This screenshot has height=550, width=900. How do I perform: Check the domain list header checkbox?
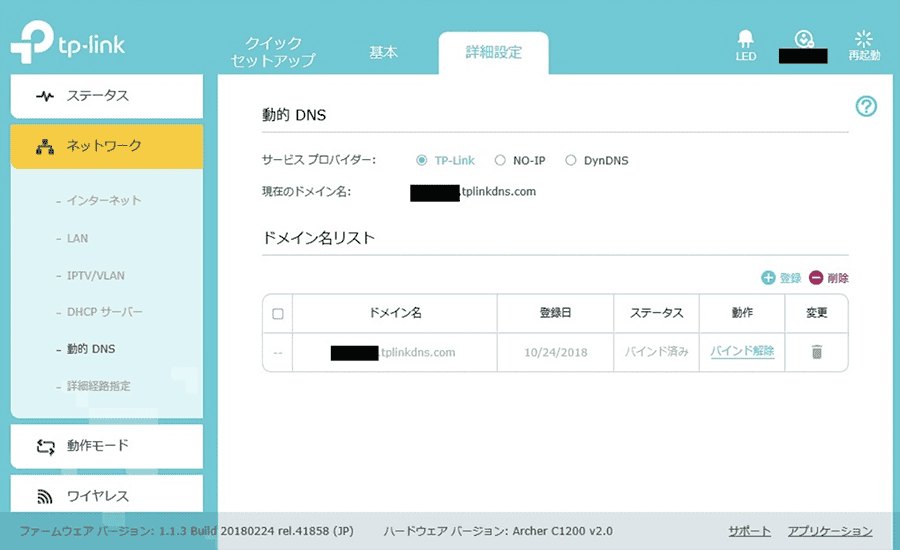tap(278, 313)
